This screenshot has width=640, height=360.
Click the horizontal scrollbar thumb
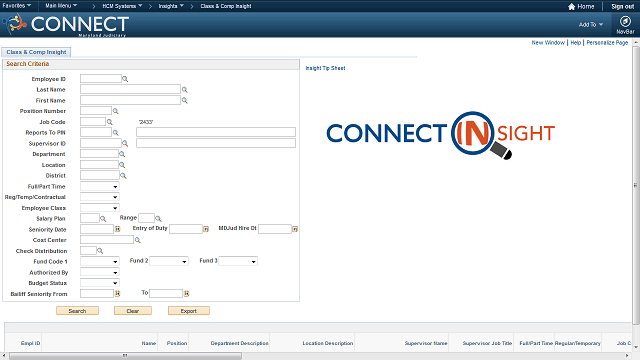(125, 356)
